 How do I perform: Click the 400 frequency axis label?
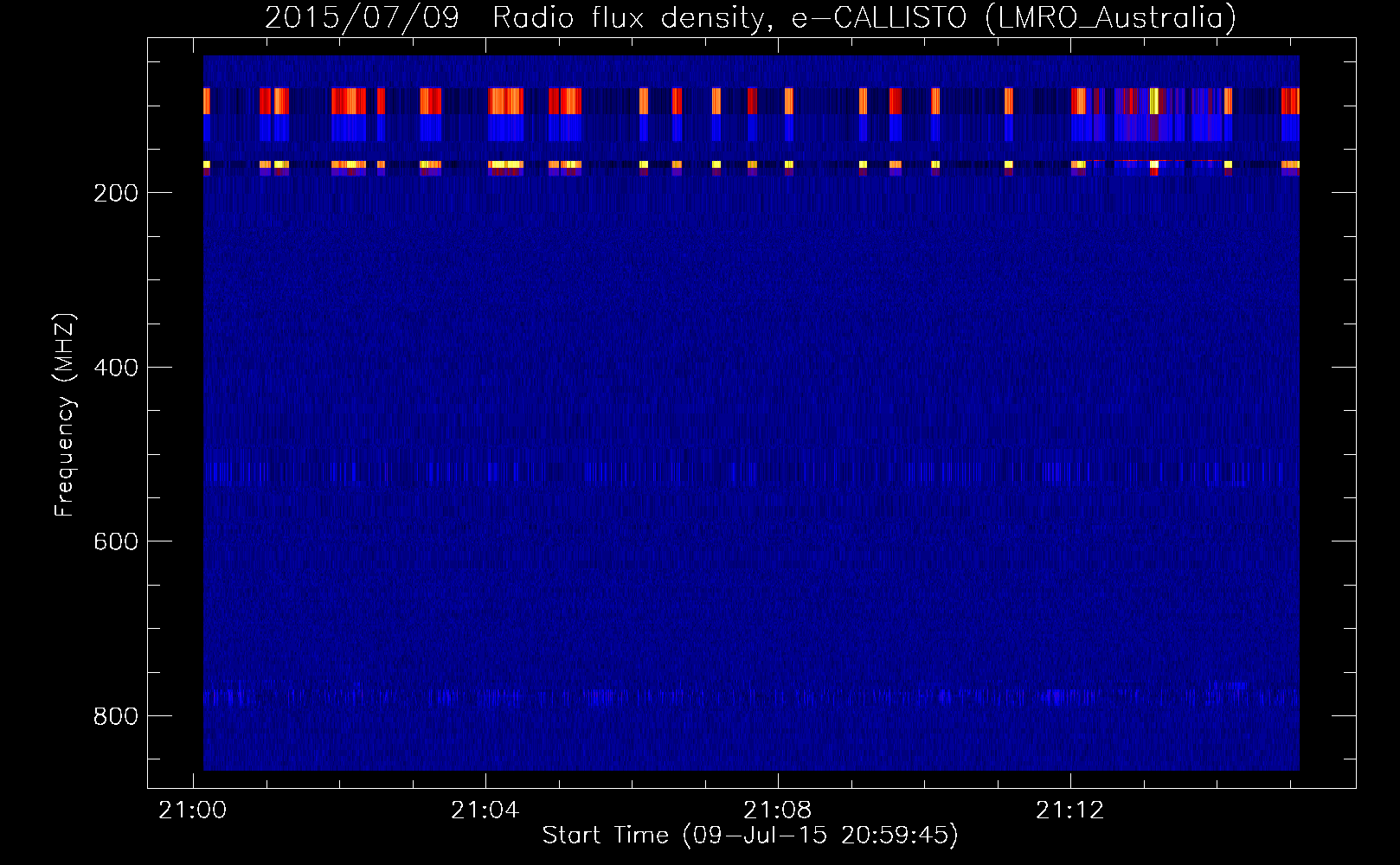pos(116,368)
